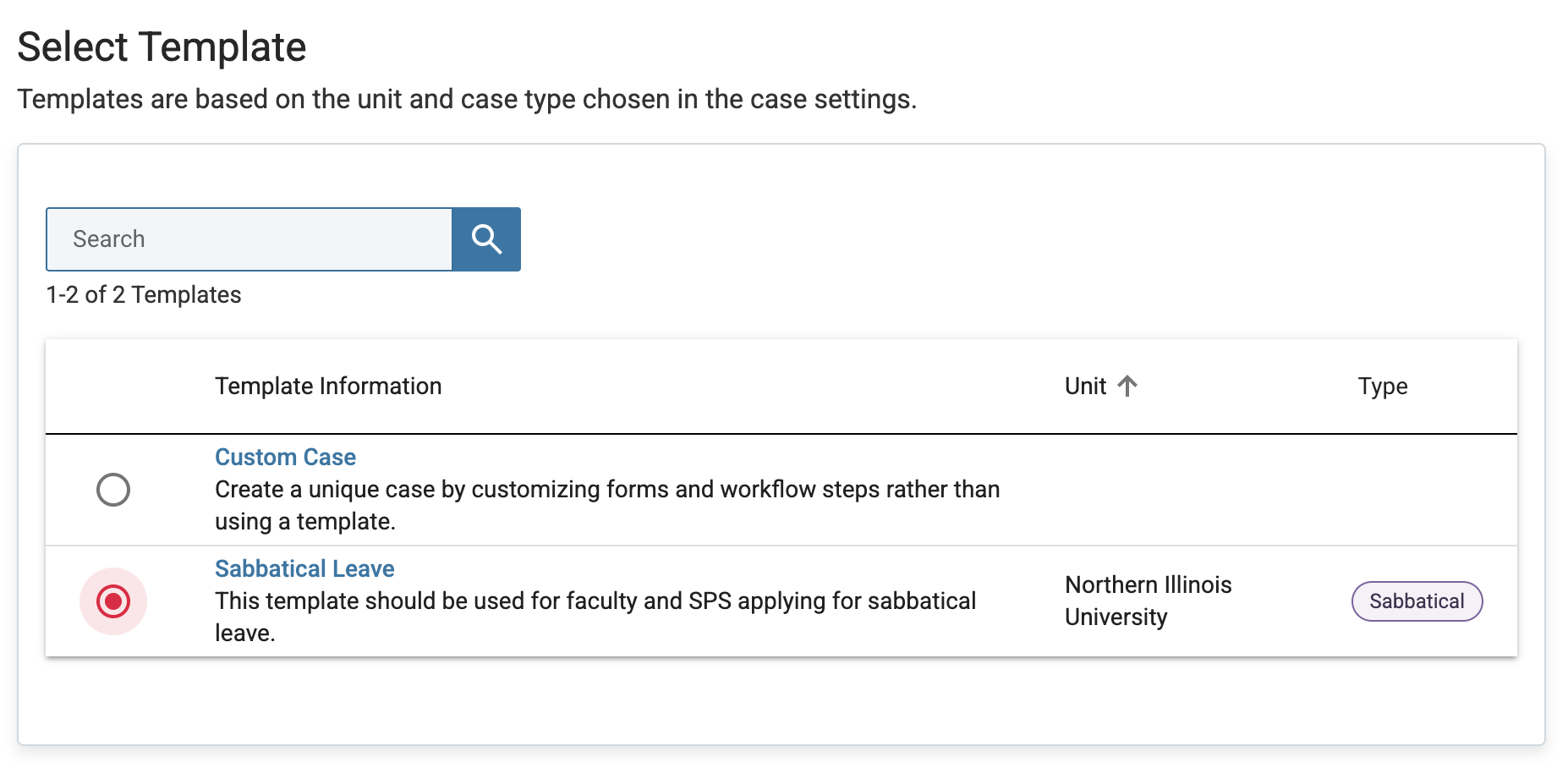Sort by the Unit column header
Viewport: 1568px width, 768px height.
pos(1086,387)
